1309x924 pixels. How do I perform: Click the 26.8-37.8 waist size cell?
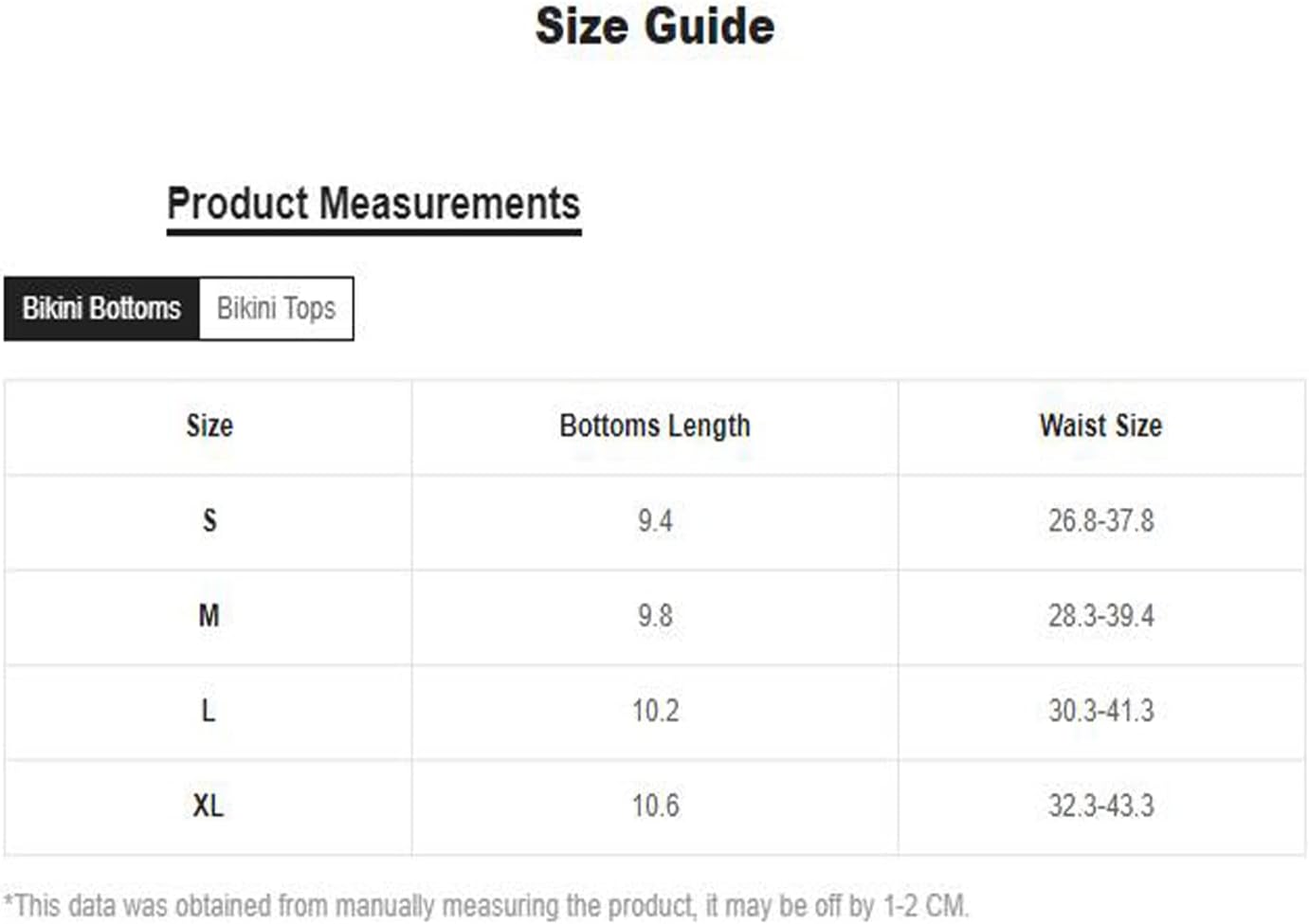click(x=1101, y=521)
